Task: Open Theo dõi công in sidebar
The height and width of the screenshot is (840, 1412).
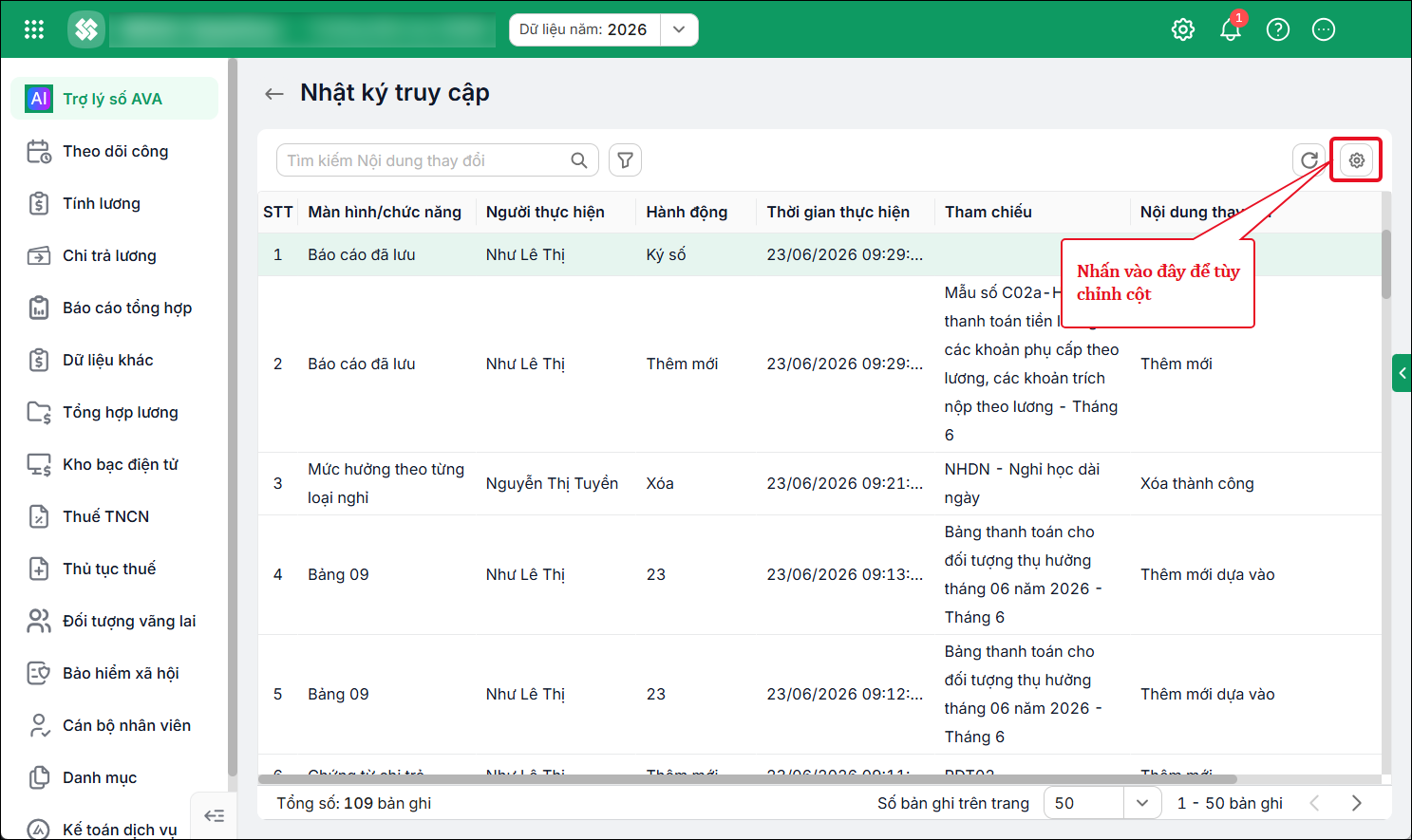Action: pyautogui.click(x=114, y=151)
